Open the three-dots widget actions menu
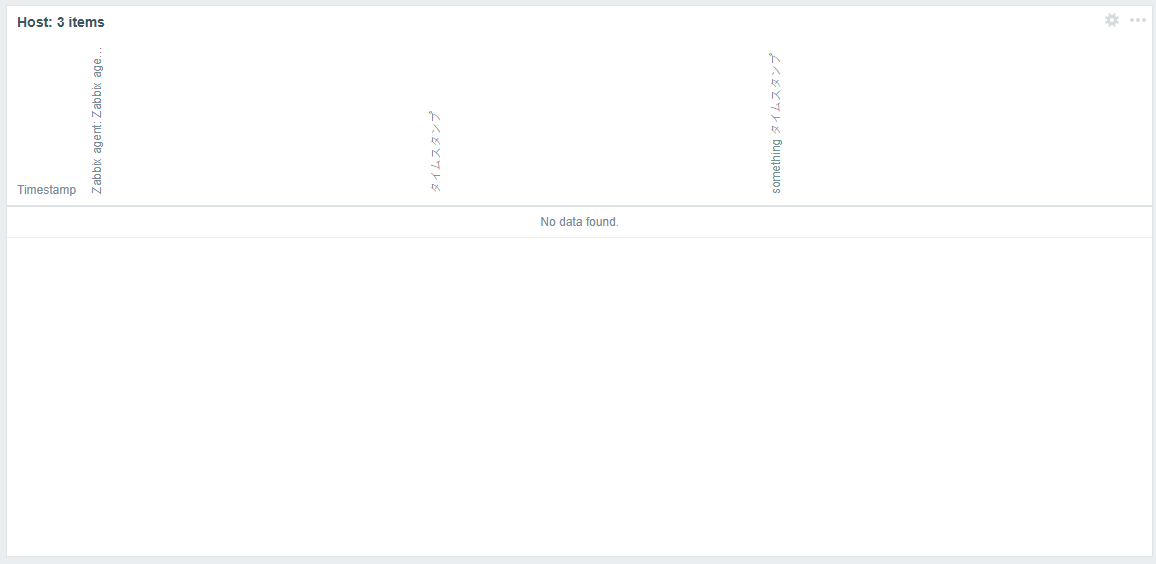The width and height of the screenshot is (1156, 564). [x=1138, y=20]
